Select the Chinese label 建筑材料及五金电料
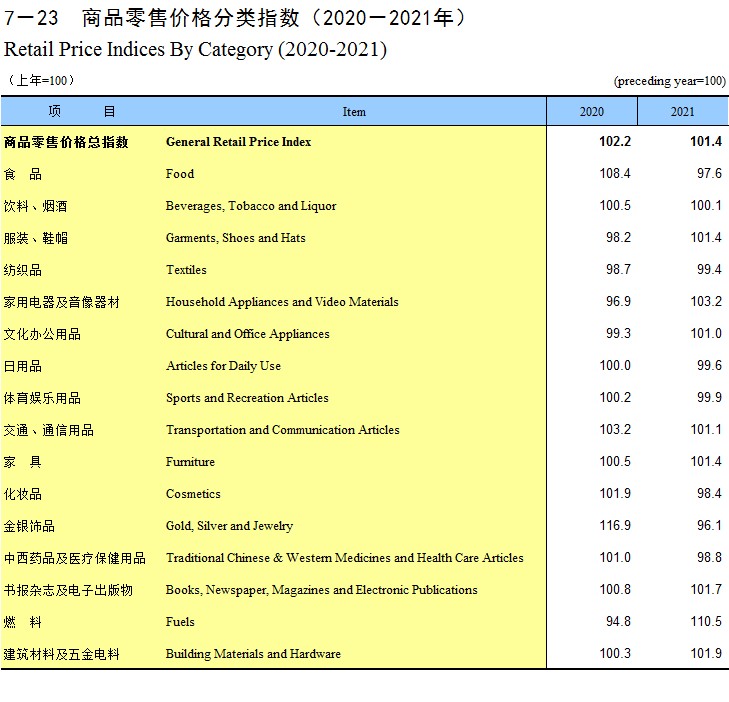This screenshot has width=729, height=702. click(x=61, y=655)
